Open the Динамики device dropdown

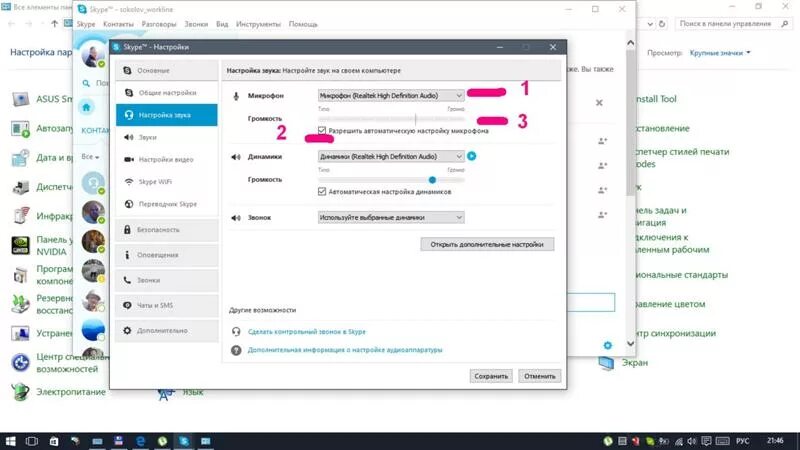point(391,156)
